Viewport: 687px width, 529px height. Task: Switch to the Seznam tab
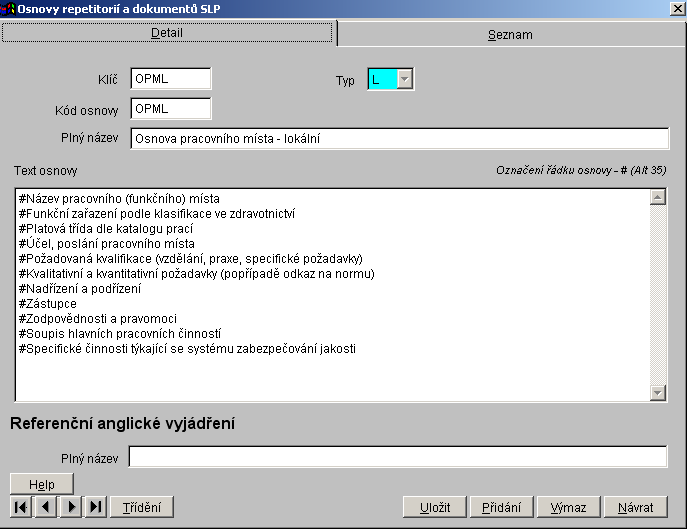click(510, 34)
